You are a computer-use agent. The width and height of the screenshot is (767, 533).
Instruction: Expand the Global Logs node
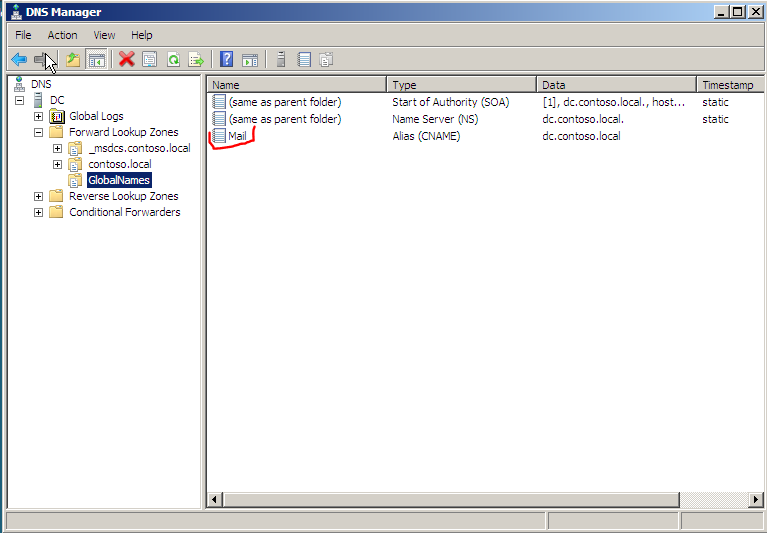[x=38, y=116]
